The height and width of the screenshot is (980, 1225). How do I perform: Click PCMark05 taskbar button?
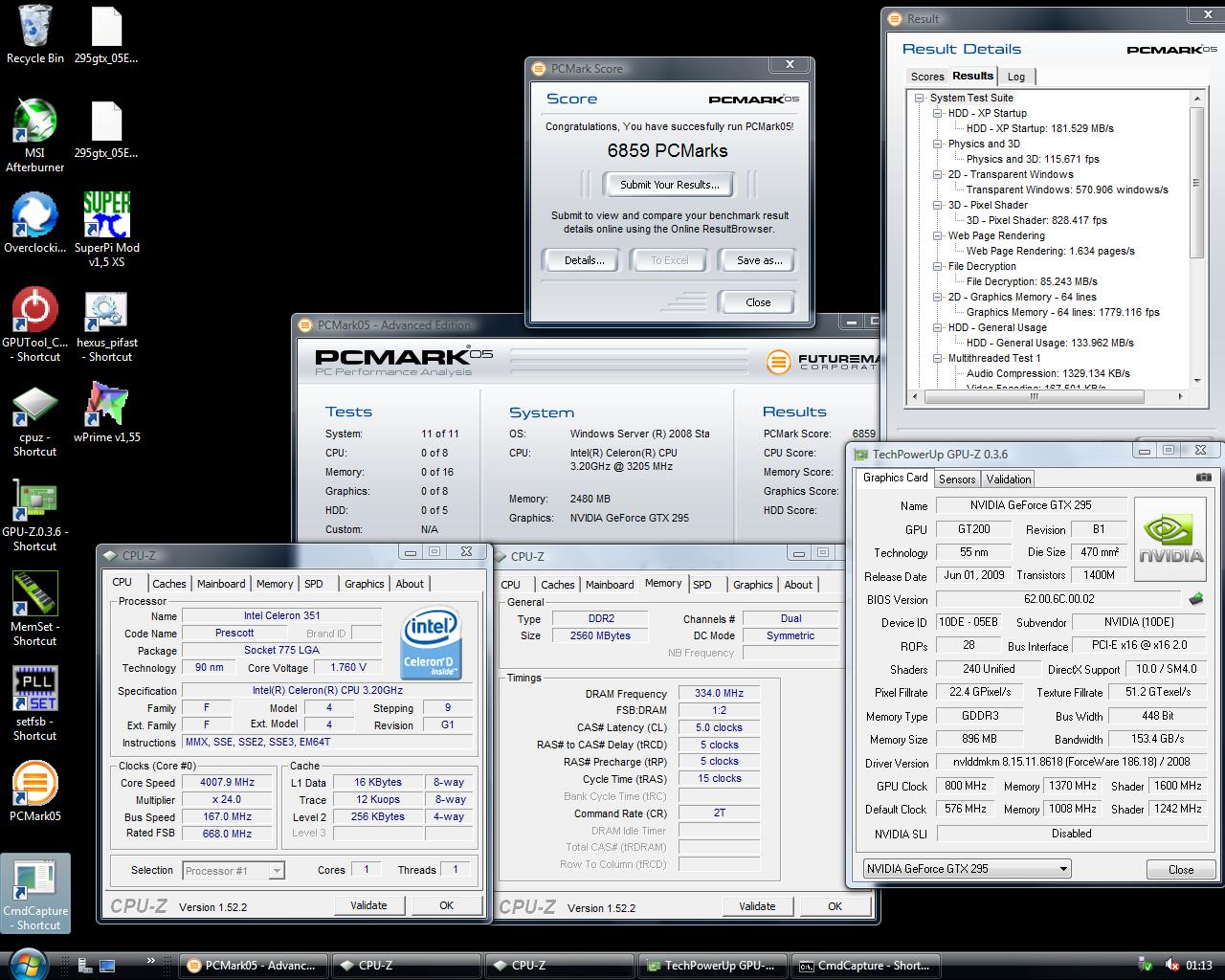click(x=255, y=966)
